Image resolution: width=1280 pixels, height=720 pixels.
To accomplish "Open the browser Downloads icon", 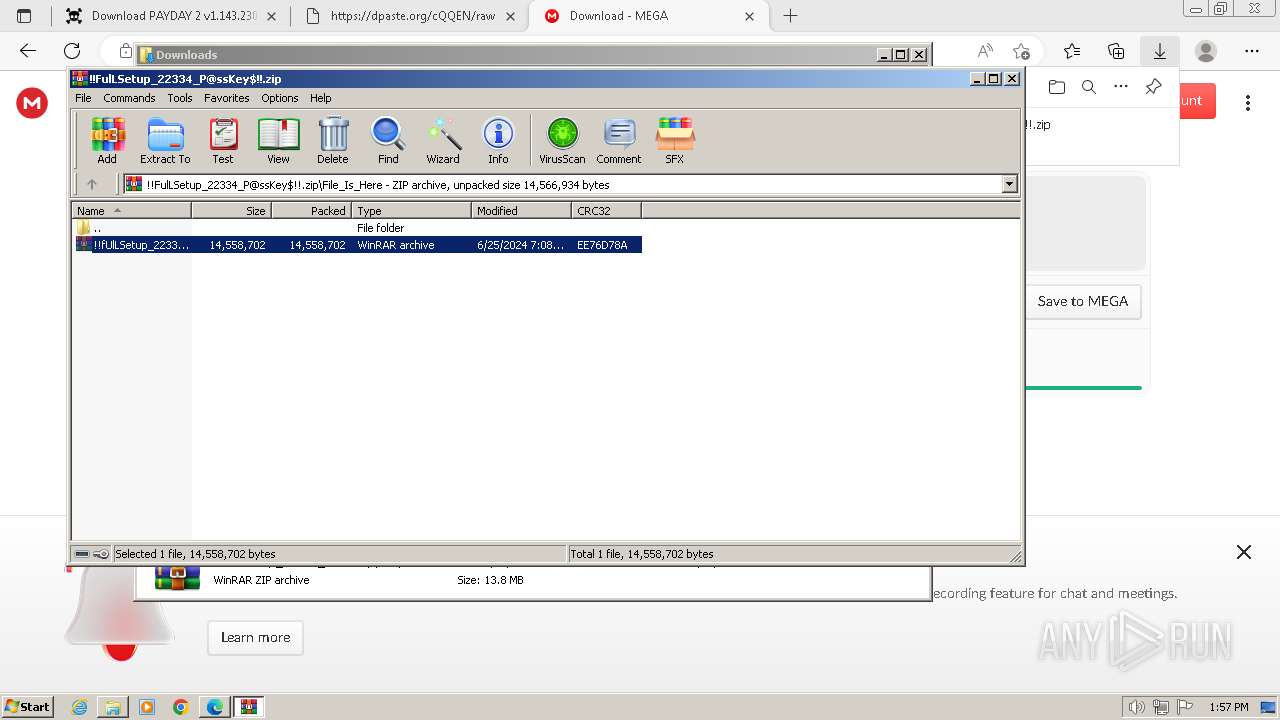I will pos(1160,51).
